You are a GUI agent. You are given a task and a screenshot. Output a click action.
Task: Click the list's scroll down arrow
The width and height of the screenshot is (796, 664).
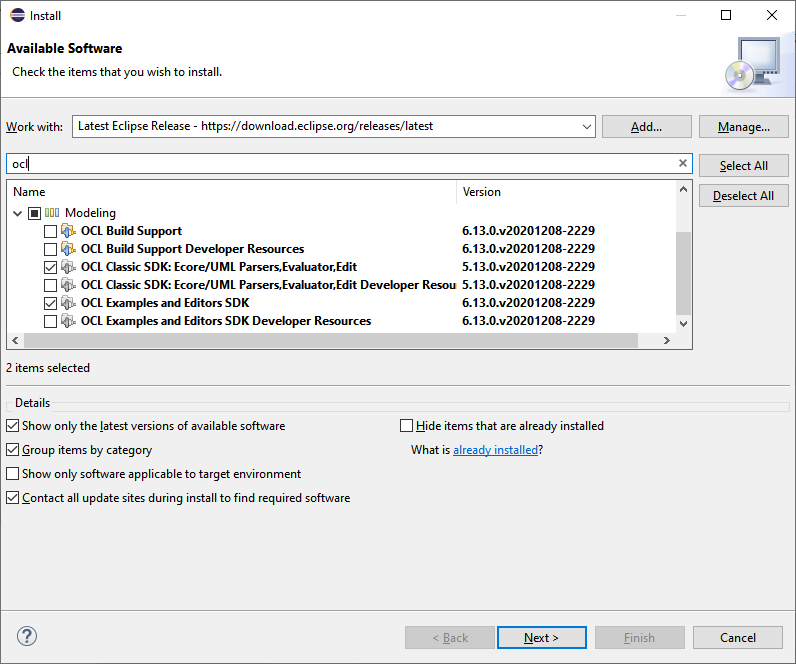click(x=683, y=324)
